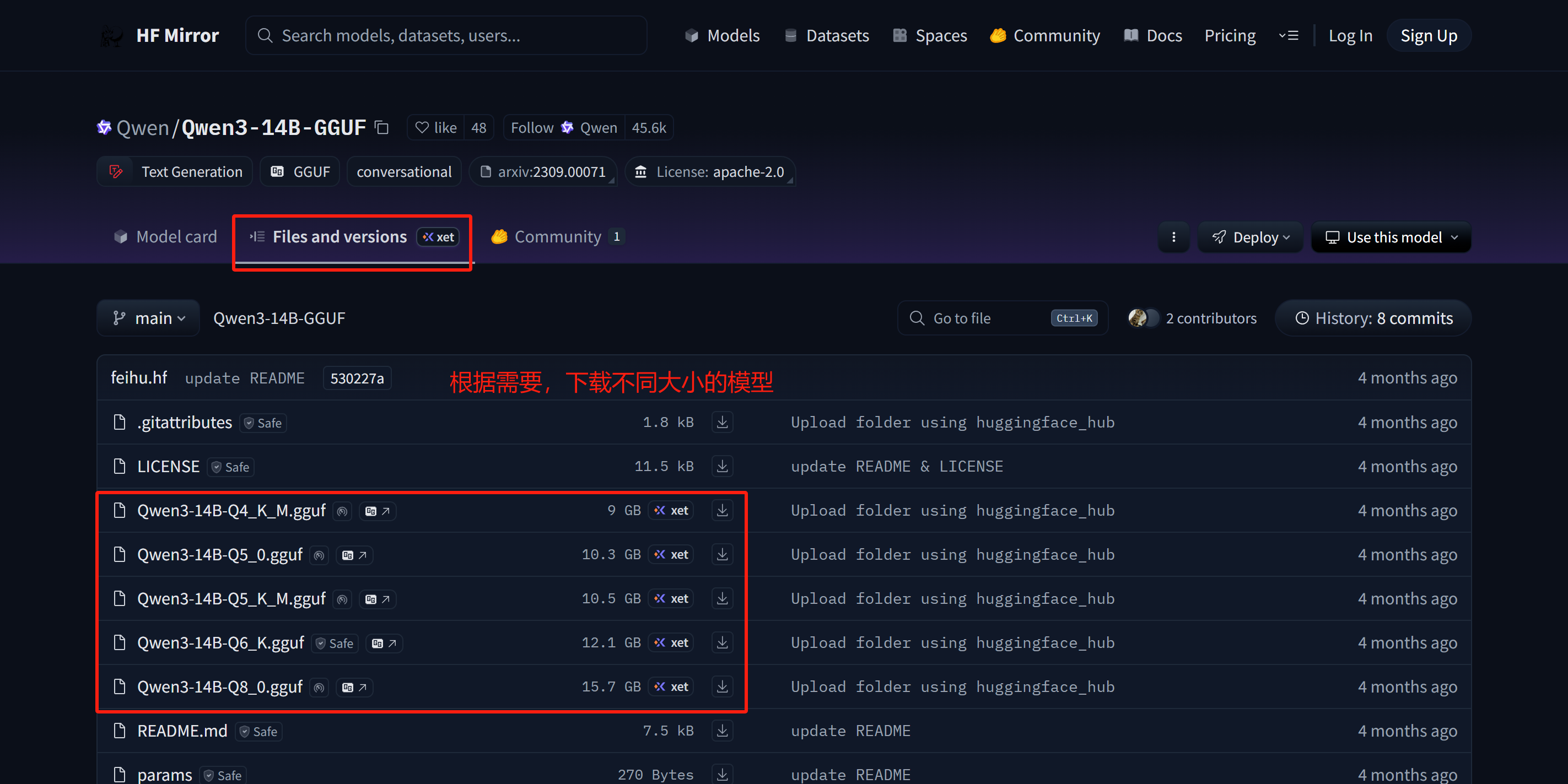This screenshot has height=784, width=1568.
Task: Open GGUF viewer for Q4_K_M file
Action: click(378, 511)
